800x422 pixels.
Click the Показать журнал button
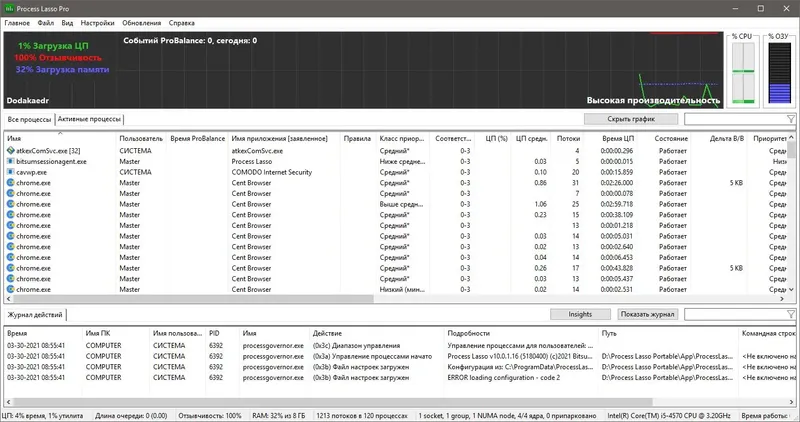coord(647,314)
